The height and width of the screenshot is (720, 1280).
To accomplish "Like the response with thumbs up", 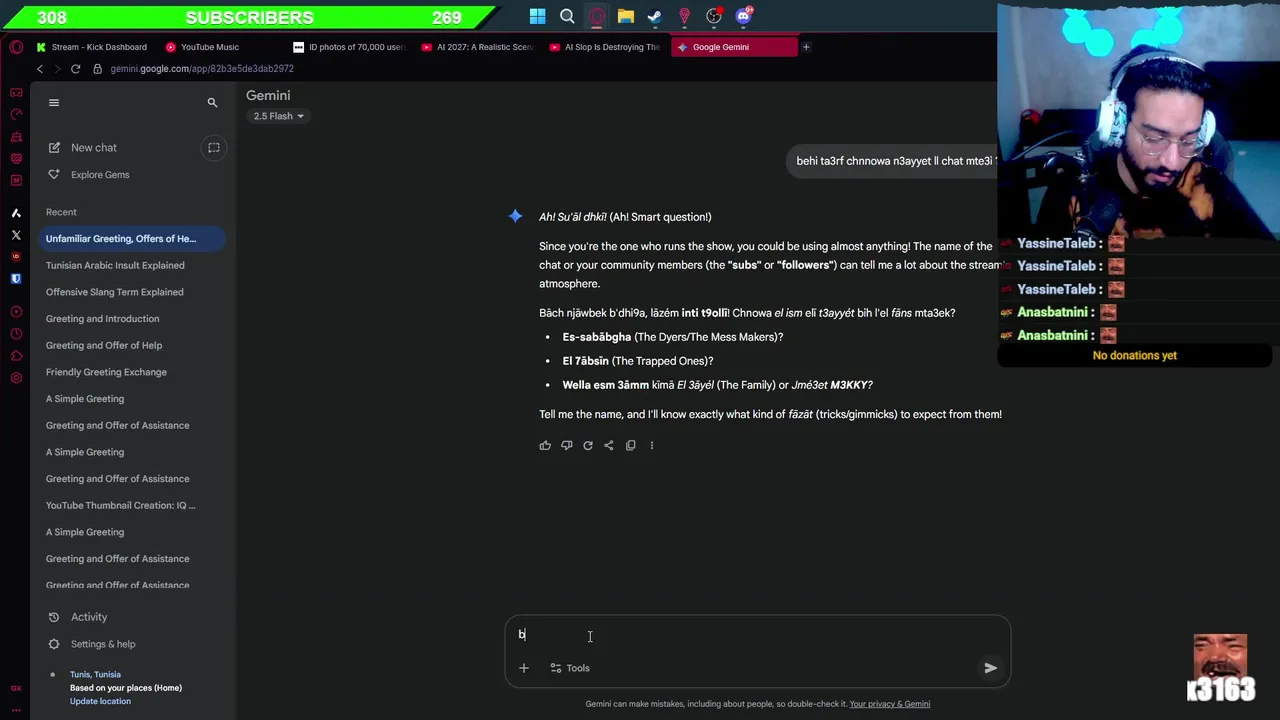I will click(545, 445).
